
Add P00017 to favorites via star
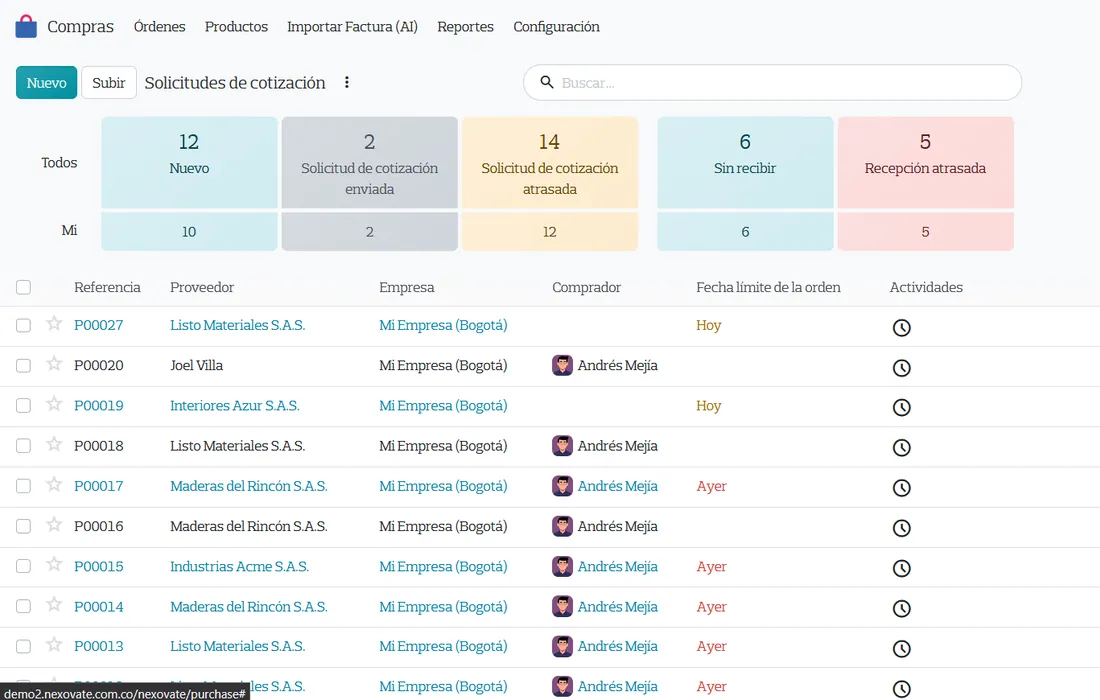pos(54,484)
